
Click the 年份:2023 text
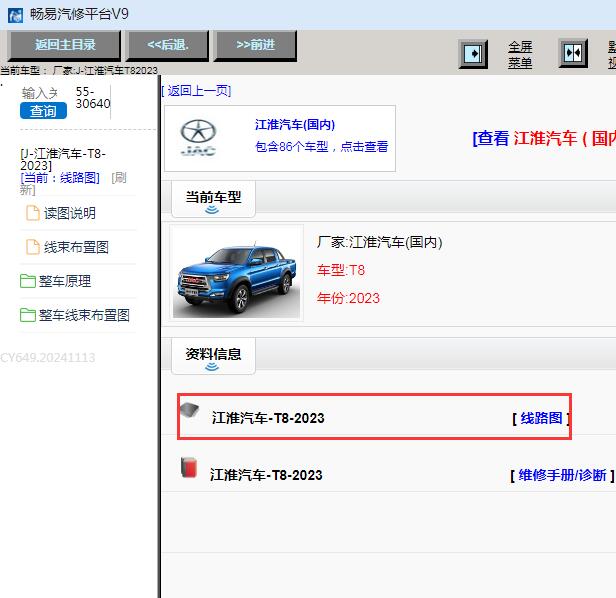point(348,298)
